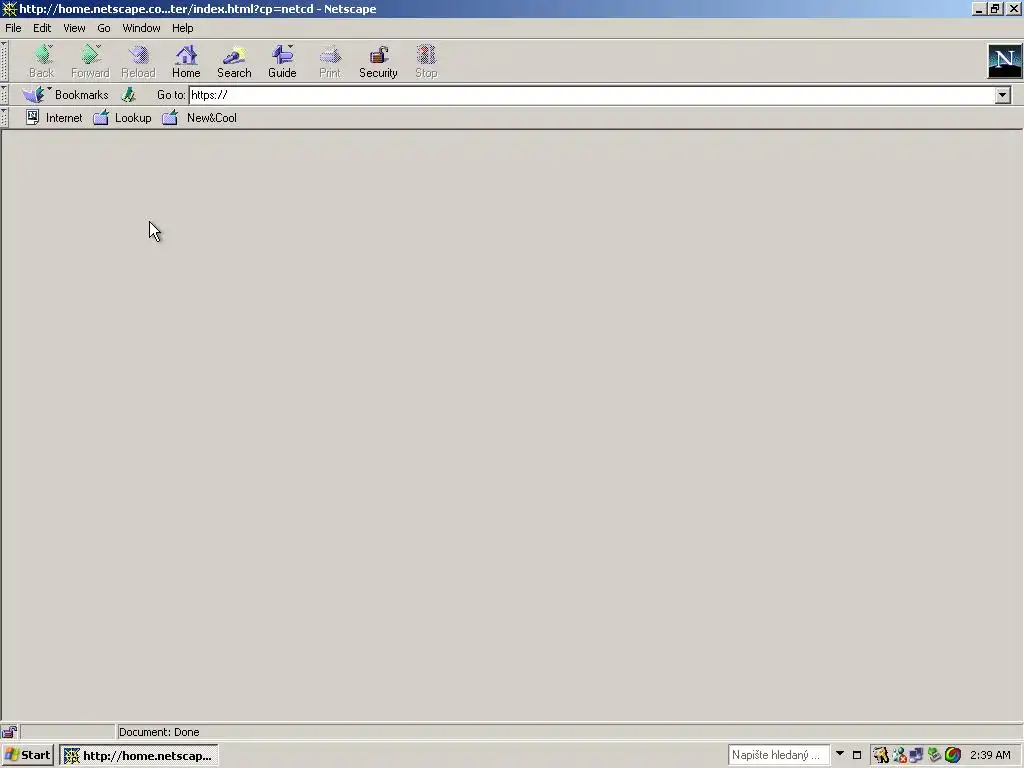Click the colorful swirl tray icon

953,755
